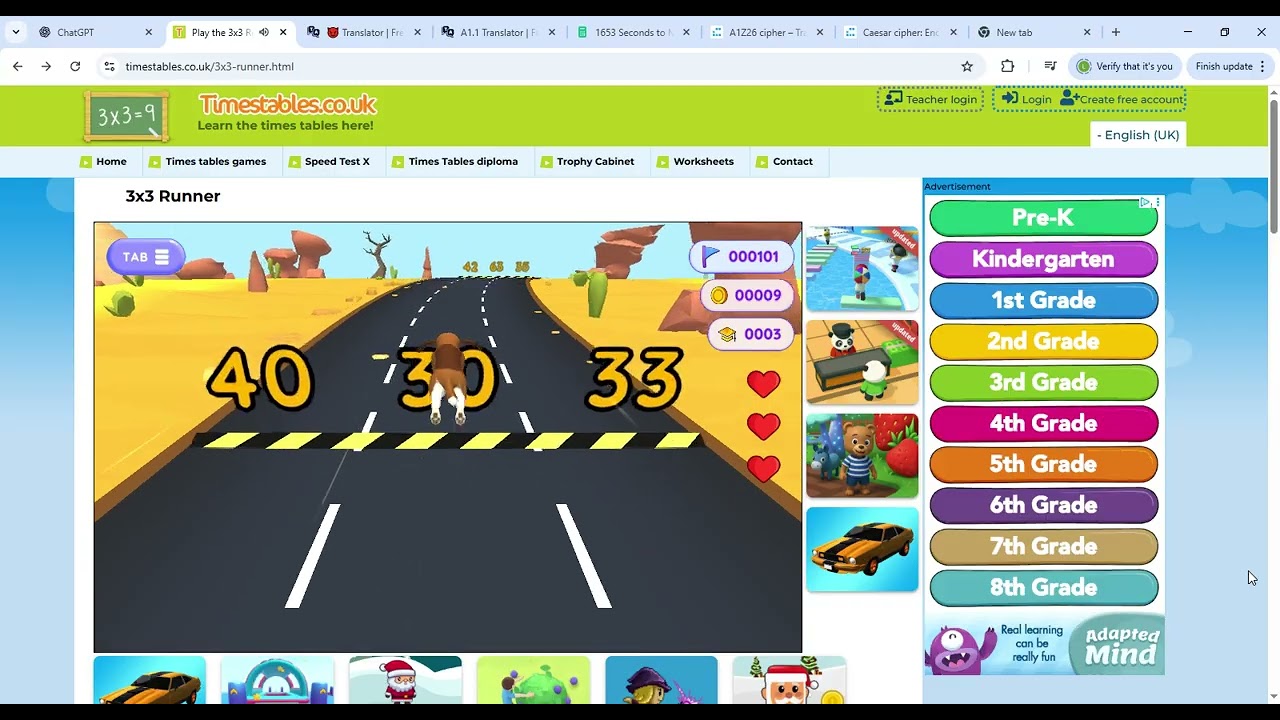The width and height of the screenshot is (1280, 720).
Task: Click the browser forward arrow
Action: [x=46, y=66]
